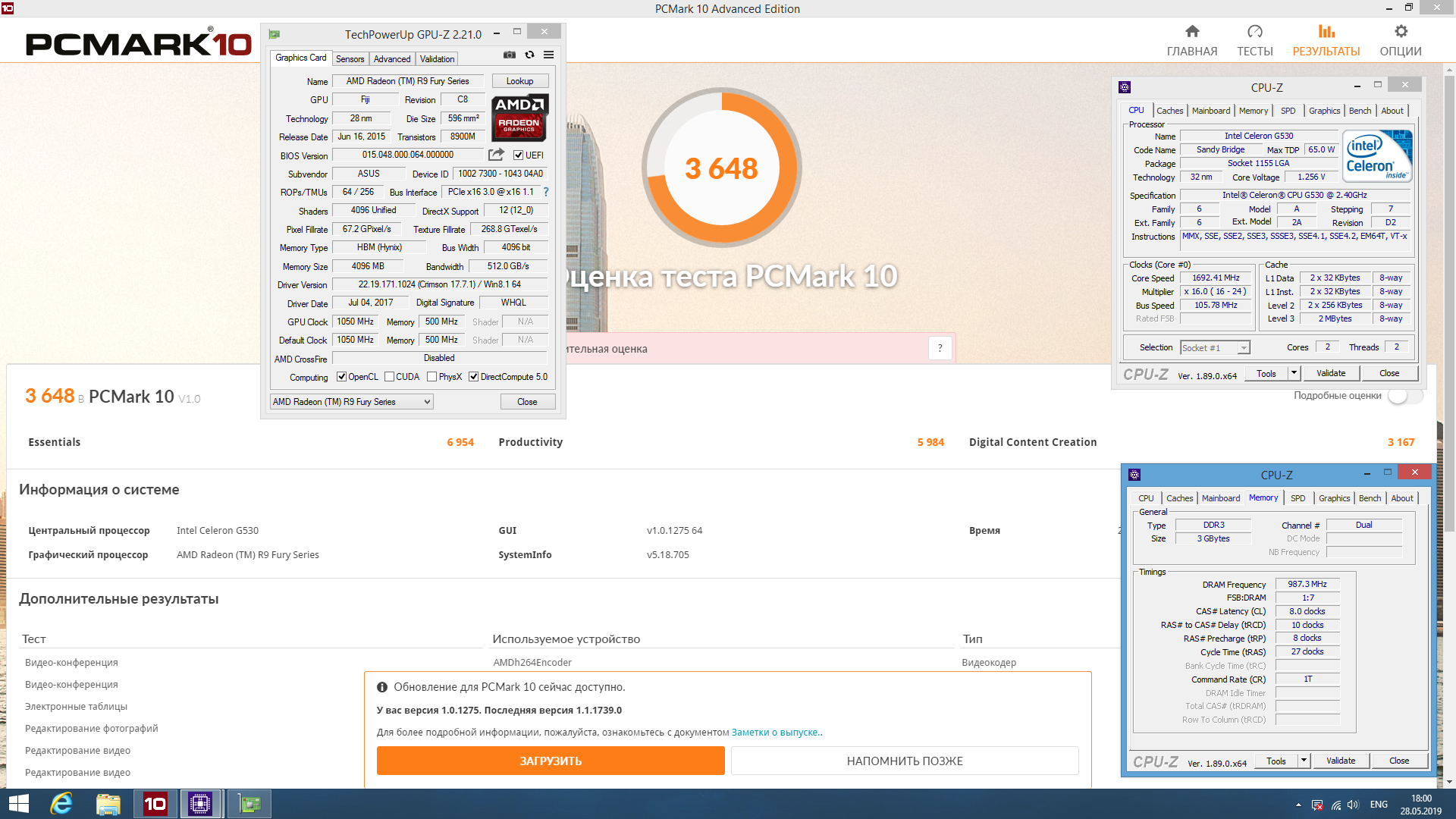Open About tab in lower CPU-Z
This screenshot has width=1456, height=819.
(x=1402, y=498)
